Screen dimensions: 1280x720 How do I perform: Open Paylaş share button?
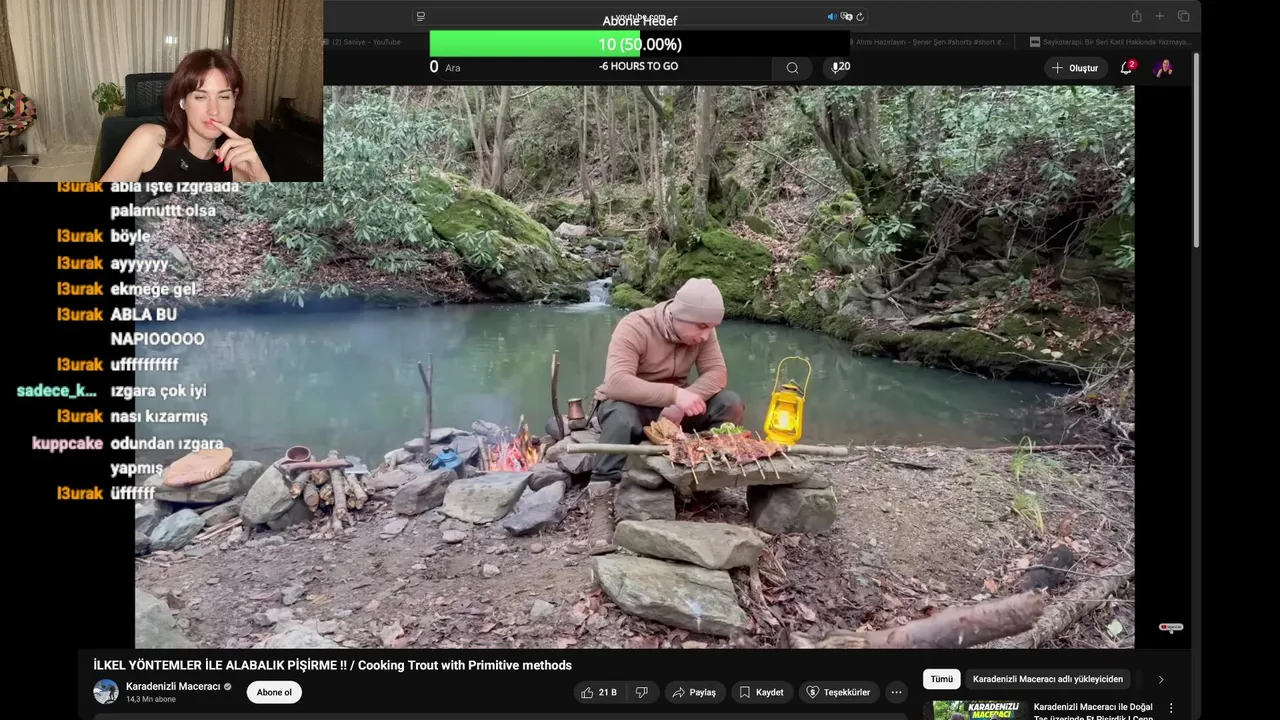point(694,692)
